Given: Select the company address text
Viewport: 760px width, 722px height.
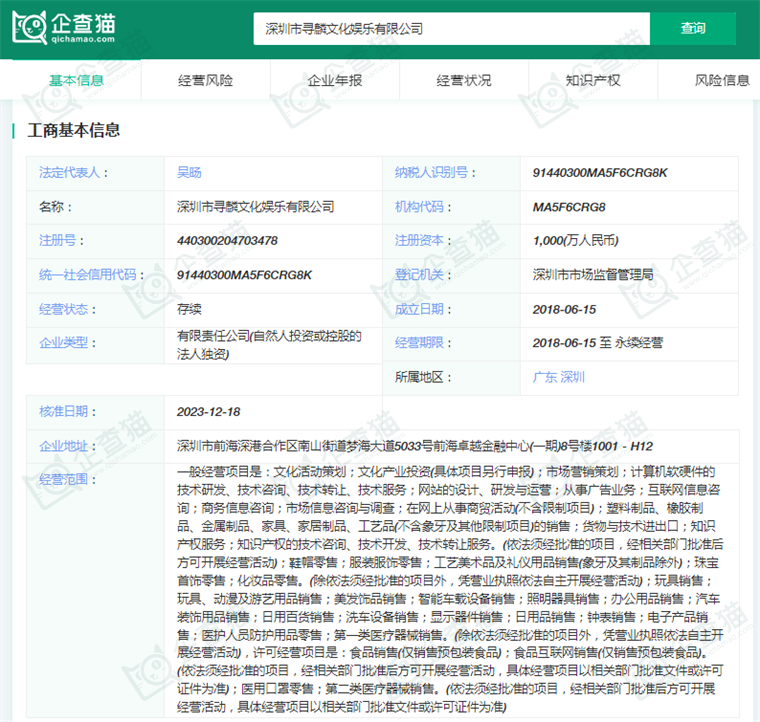Looking at the screenshot, I should pyautogui.click(x=415, y=446).
